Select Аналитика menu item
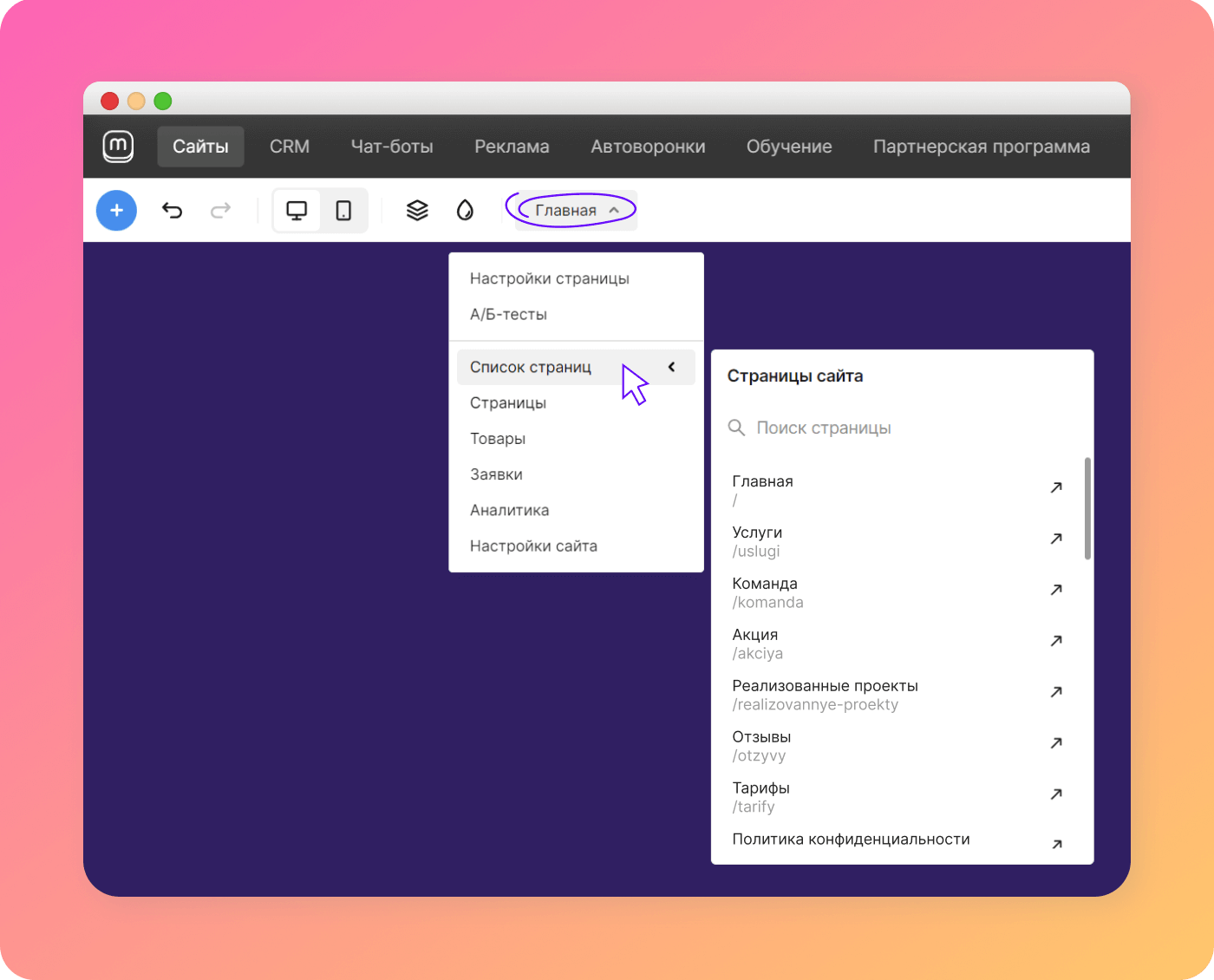 pos(576,510)
